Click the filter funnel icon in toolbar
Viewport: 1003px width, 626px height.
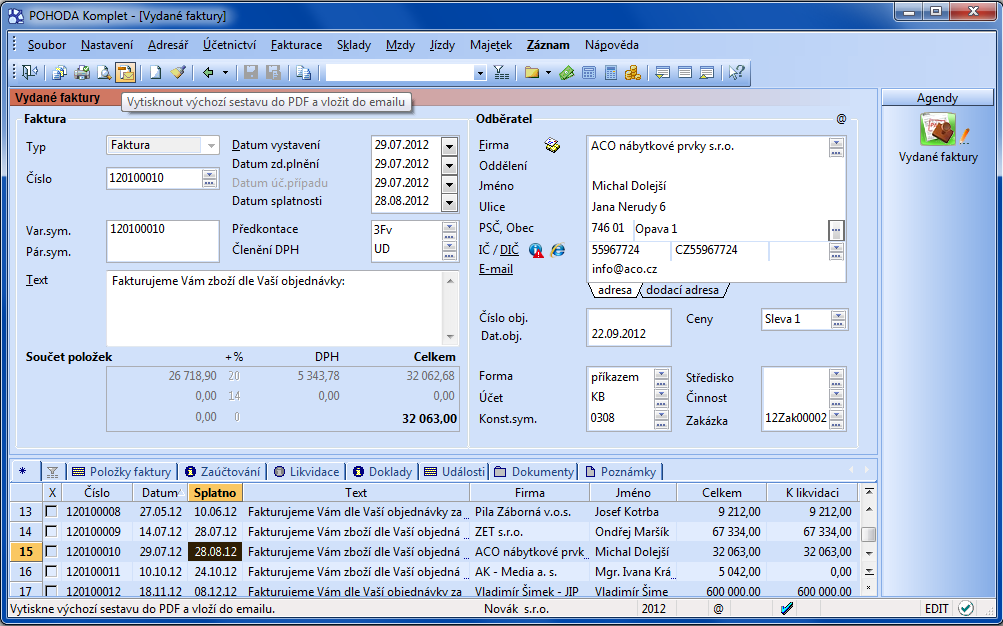click(x=502, y=73)
